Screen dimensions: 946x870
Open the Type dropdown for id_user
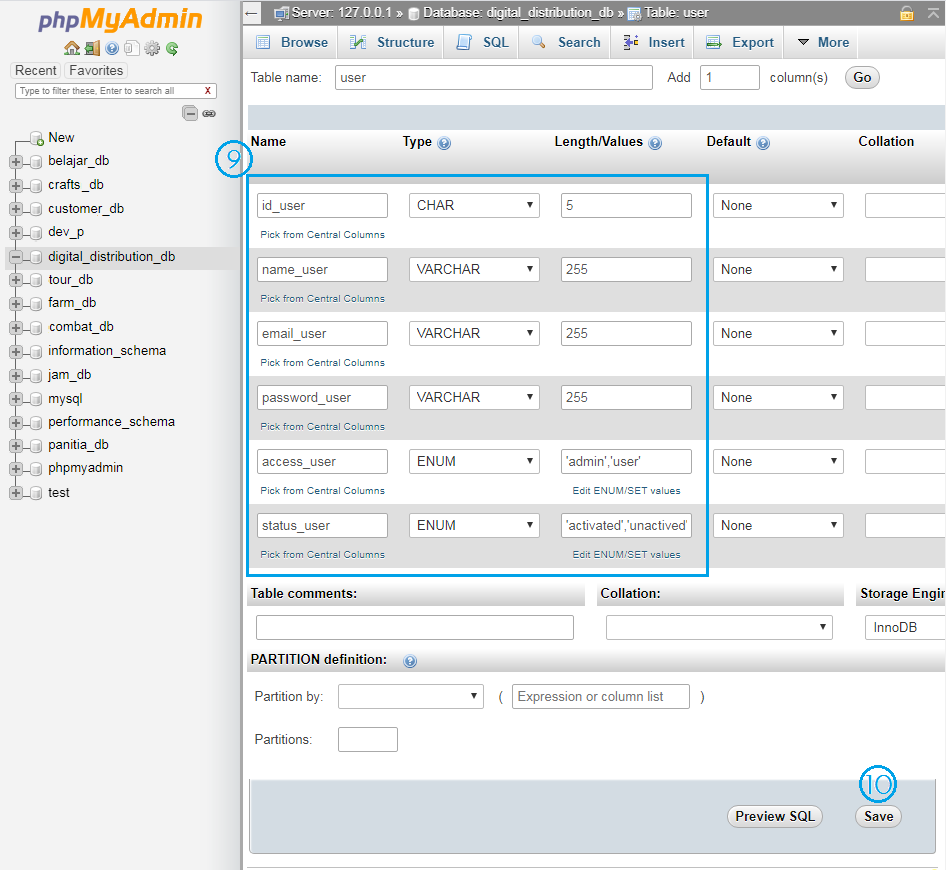pos(473,205)
